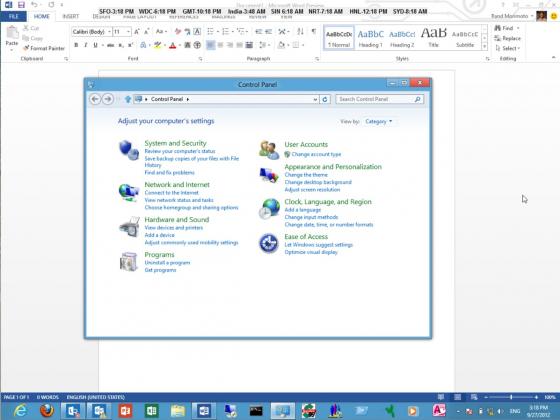
Task: Open Network and Internet category link
Action: coord(177,185)
